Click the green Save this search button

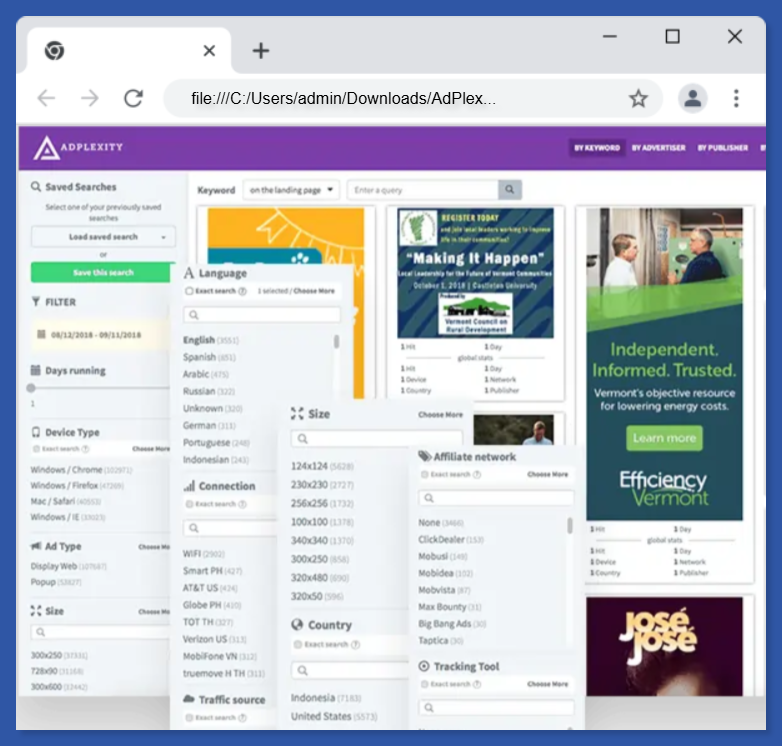point(103,272)
